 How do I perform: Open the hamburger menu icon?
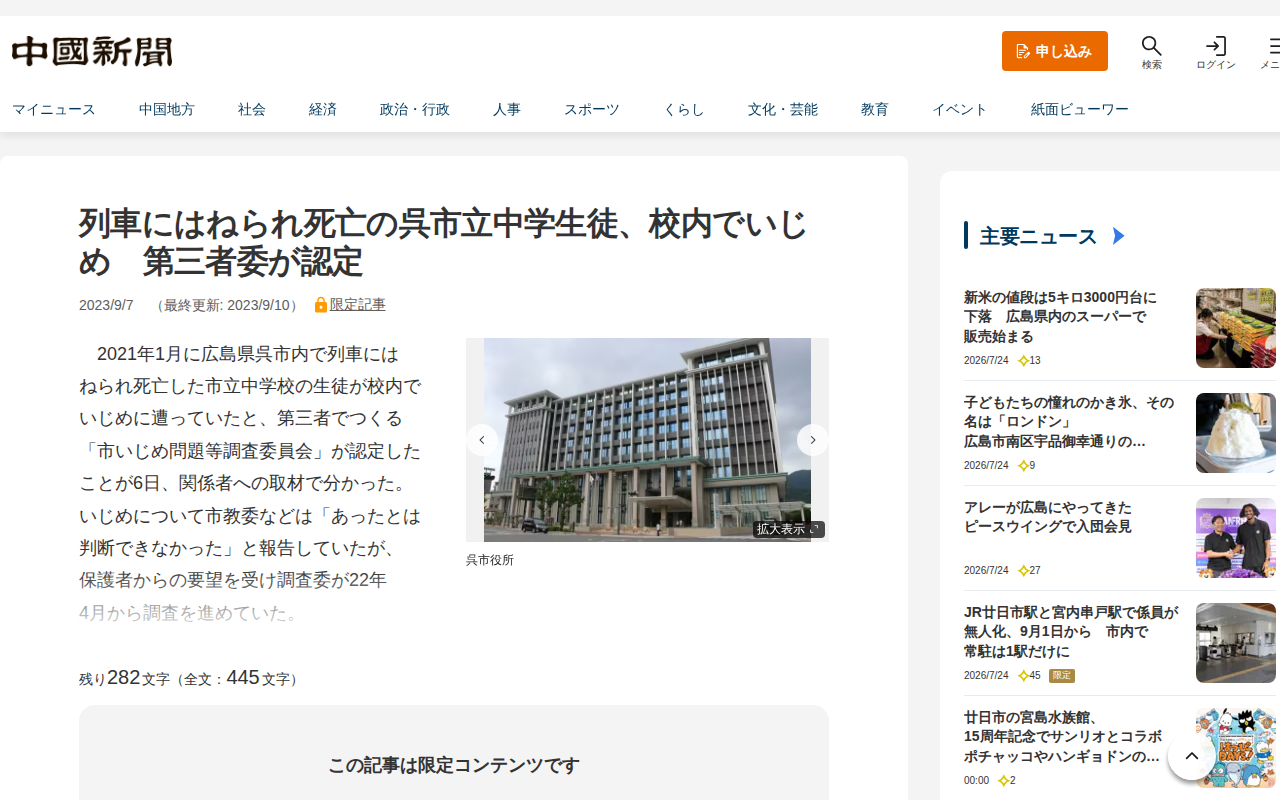(x=1273, y=46)
